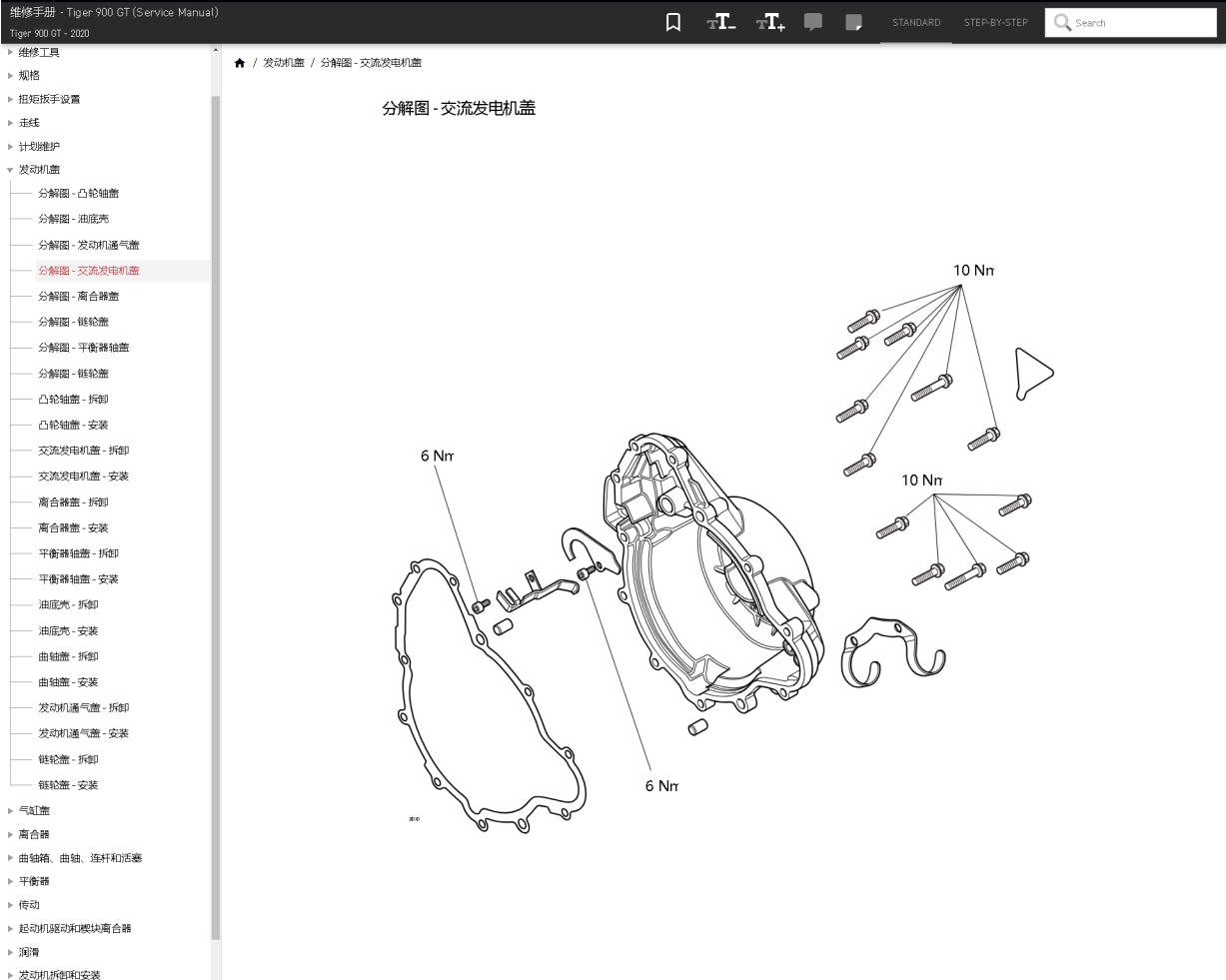Switch to the STEP-BY-STEP view tab
Screen dimensions: 1226x980
(995, 22)
